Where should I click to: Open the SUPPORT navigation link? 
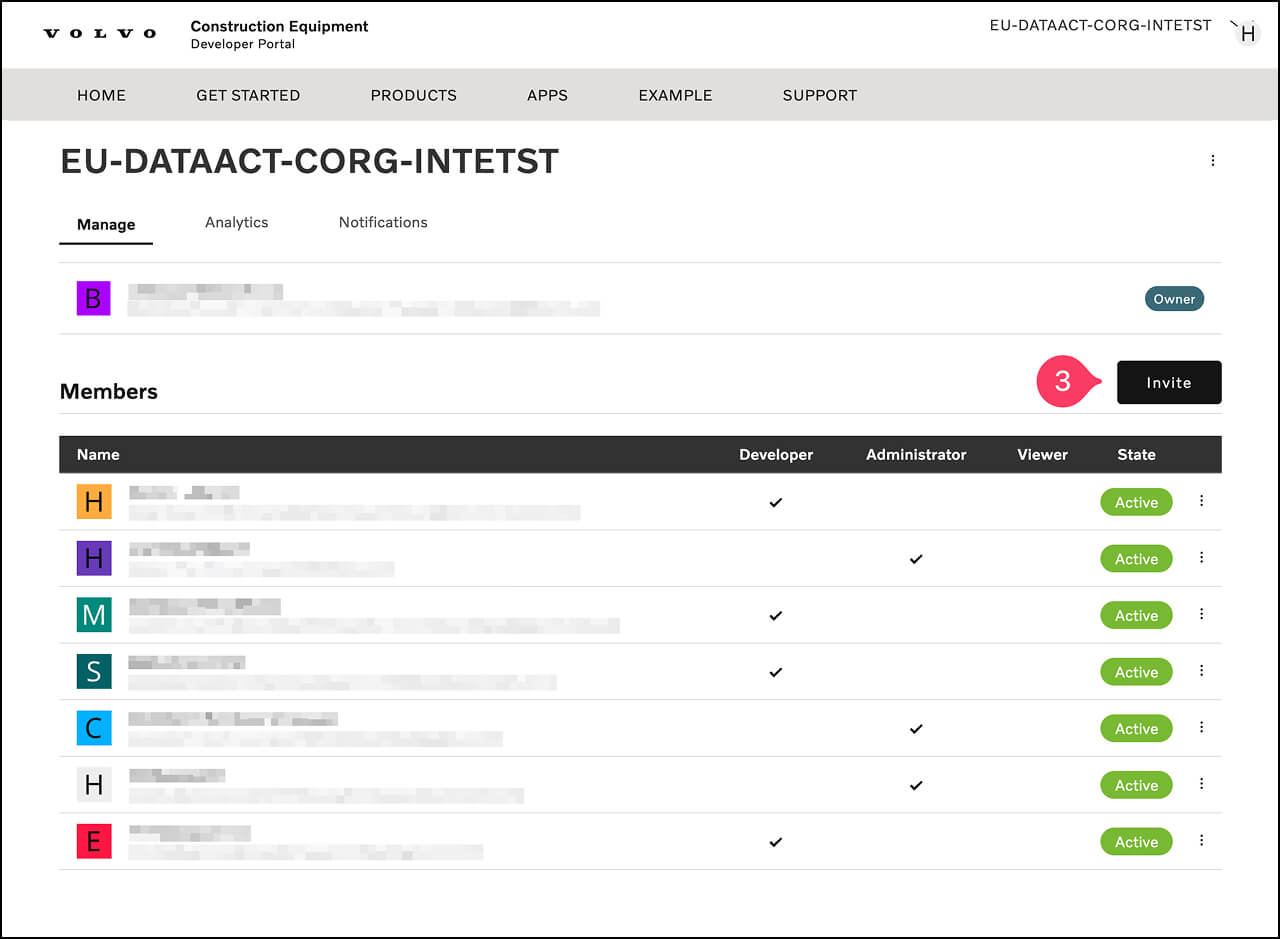819,95
